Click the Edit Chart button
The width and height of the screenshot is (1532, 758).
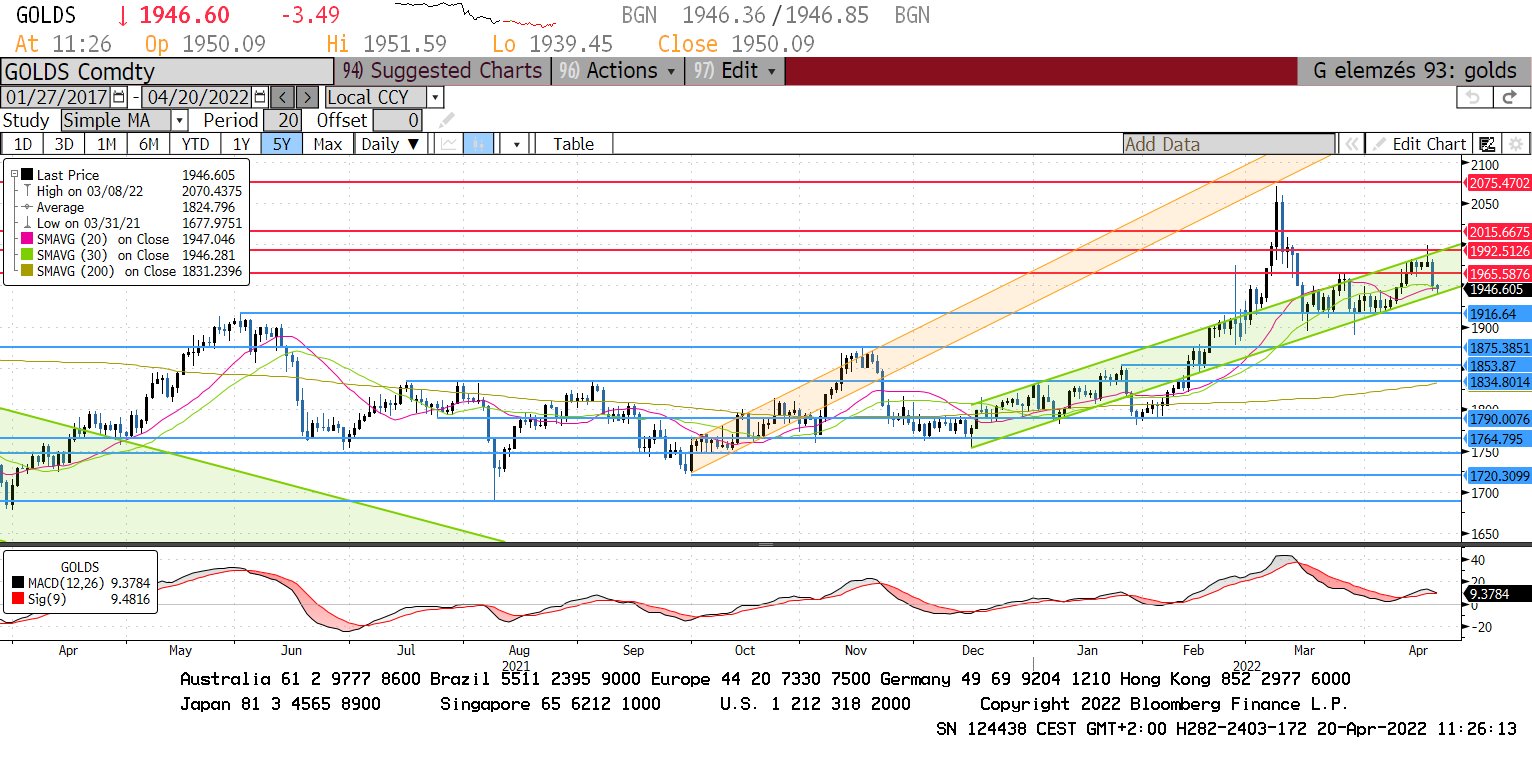click(1419, 144)
